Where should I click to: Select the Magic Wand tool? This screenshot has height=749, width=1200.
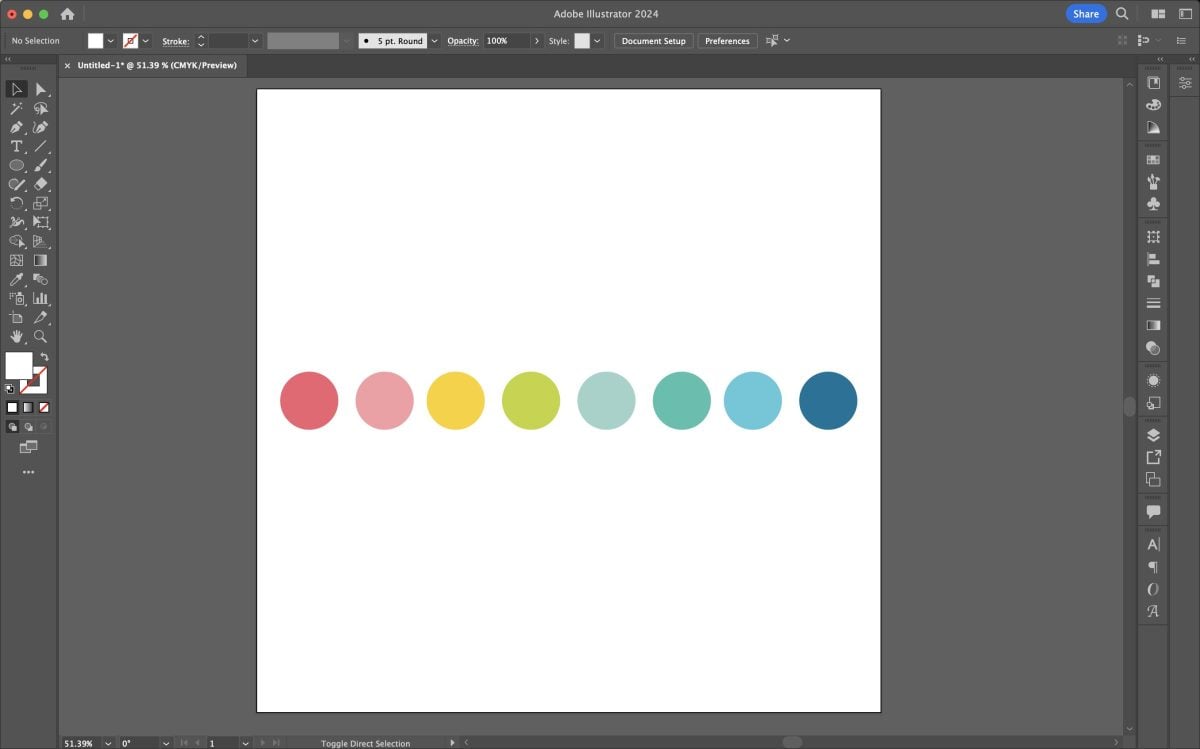tap(17, 108)
